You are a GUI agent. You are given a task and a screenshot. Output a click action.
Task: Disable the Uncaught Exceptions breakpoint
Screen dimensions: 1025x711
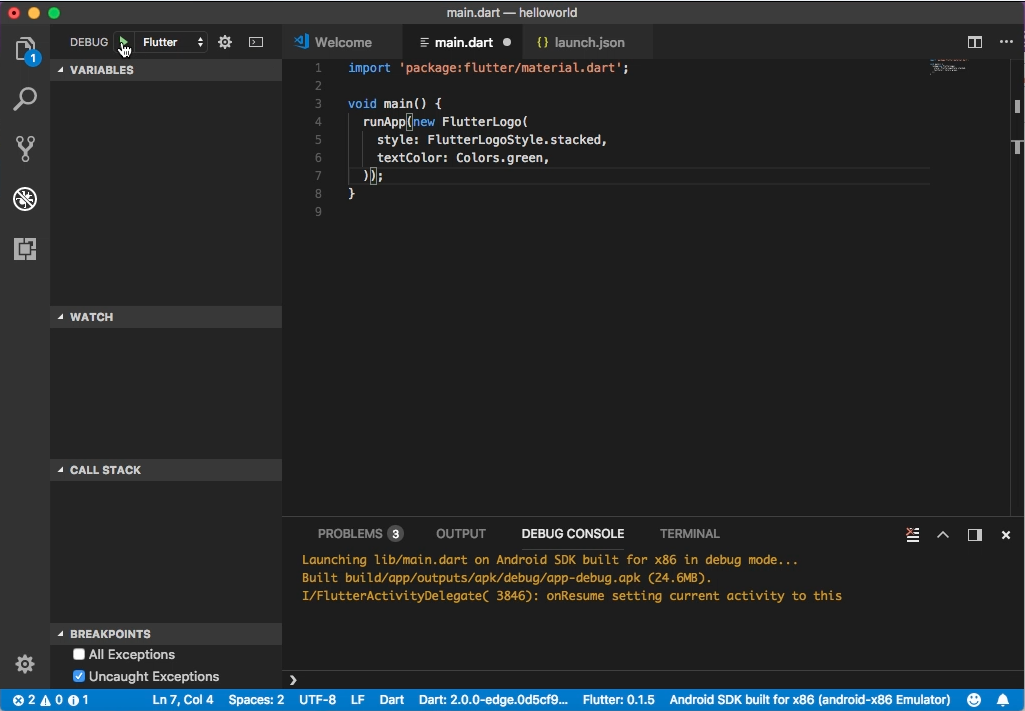(x=79, y=676)
